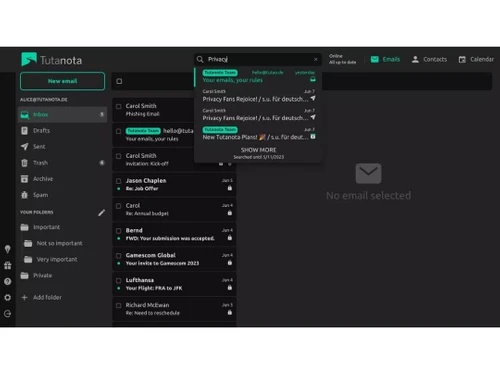Click lock icon on Gamescom Global email
Viewport: 500px width, 375px height.
230,263
